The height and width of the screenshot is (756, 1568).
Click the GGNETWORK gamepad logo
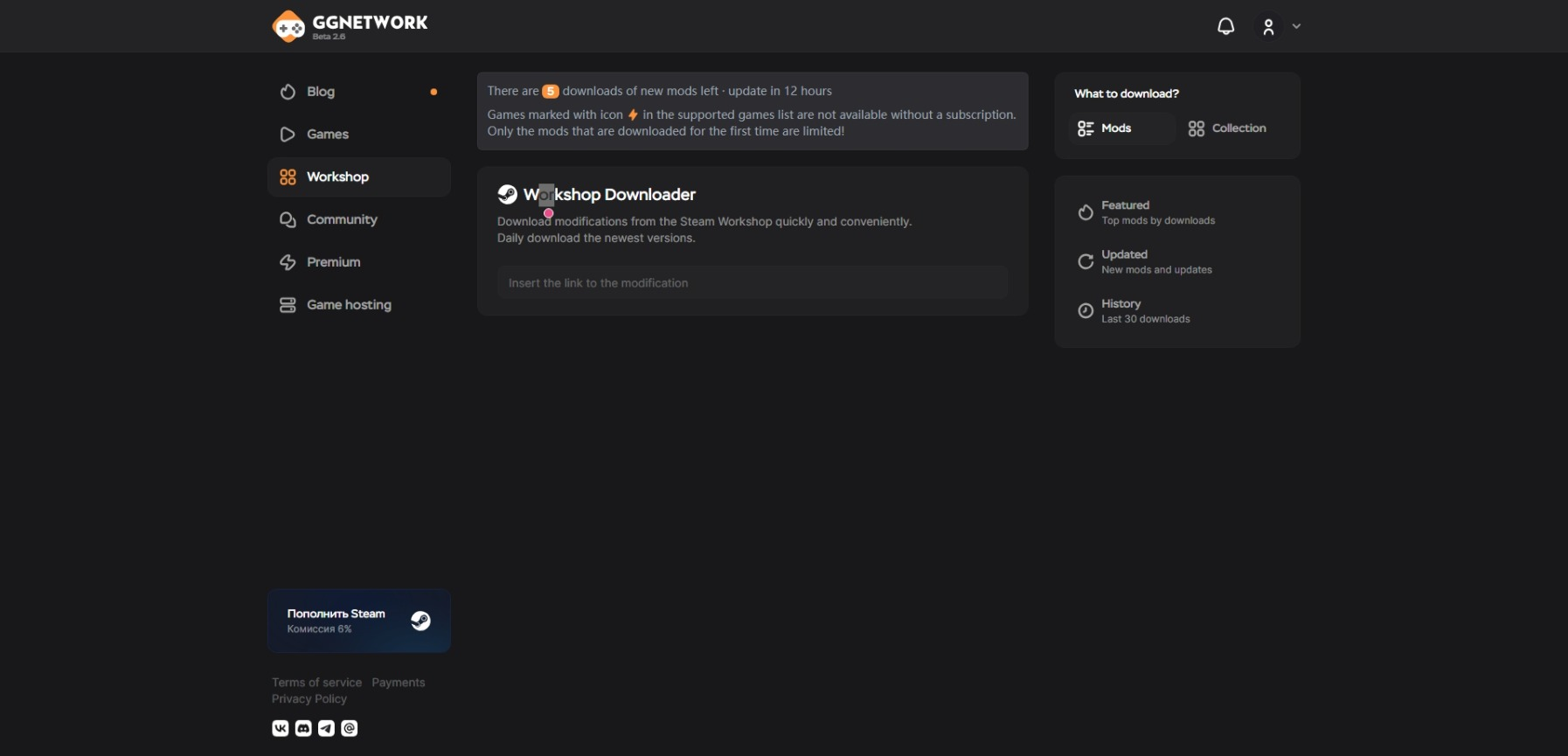[288, 26]
